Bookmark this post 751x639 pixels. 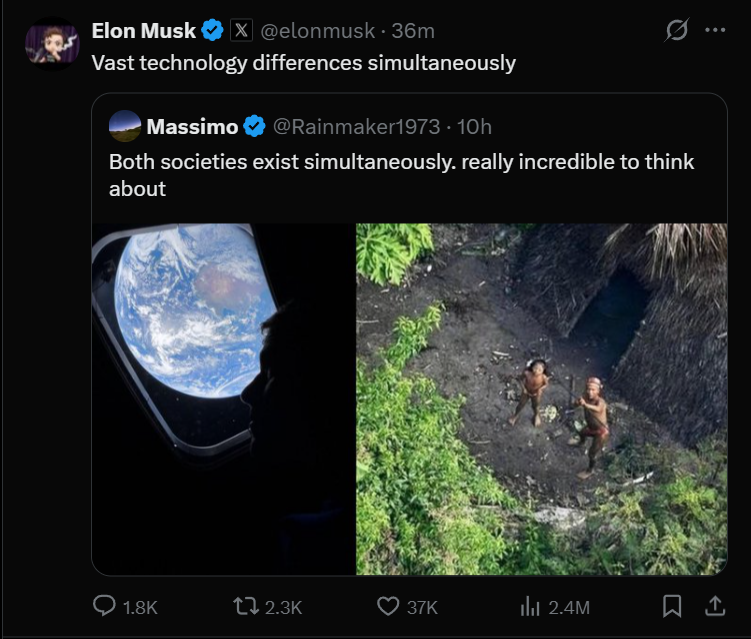click(x=673, y=606)
